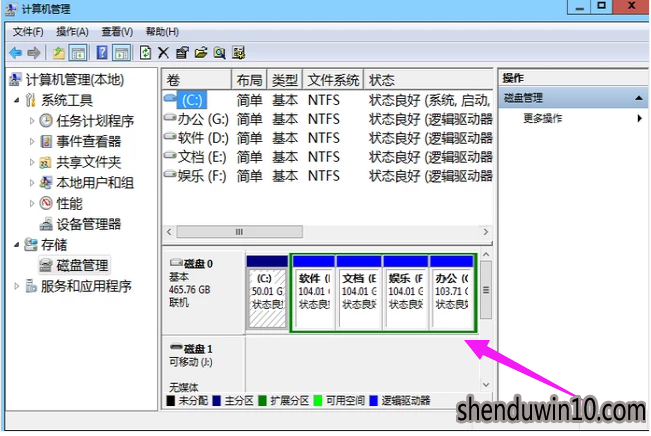The height and width of the screenshot is (436, 651).
Task: Collapse the 磁盘管理 actions section arrow
Action: pos(639,98)
